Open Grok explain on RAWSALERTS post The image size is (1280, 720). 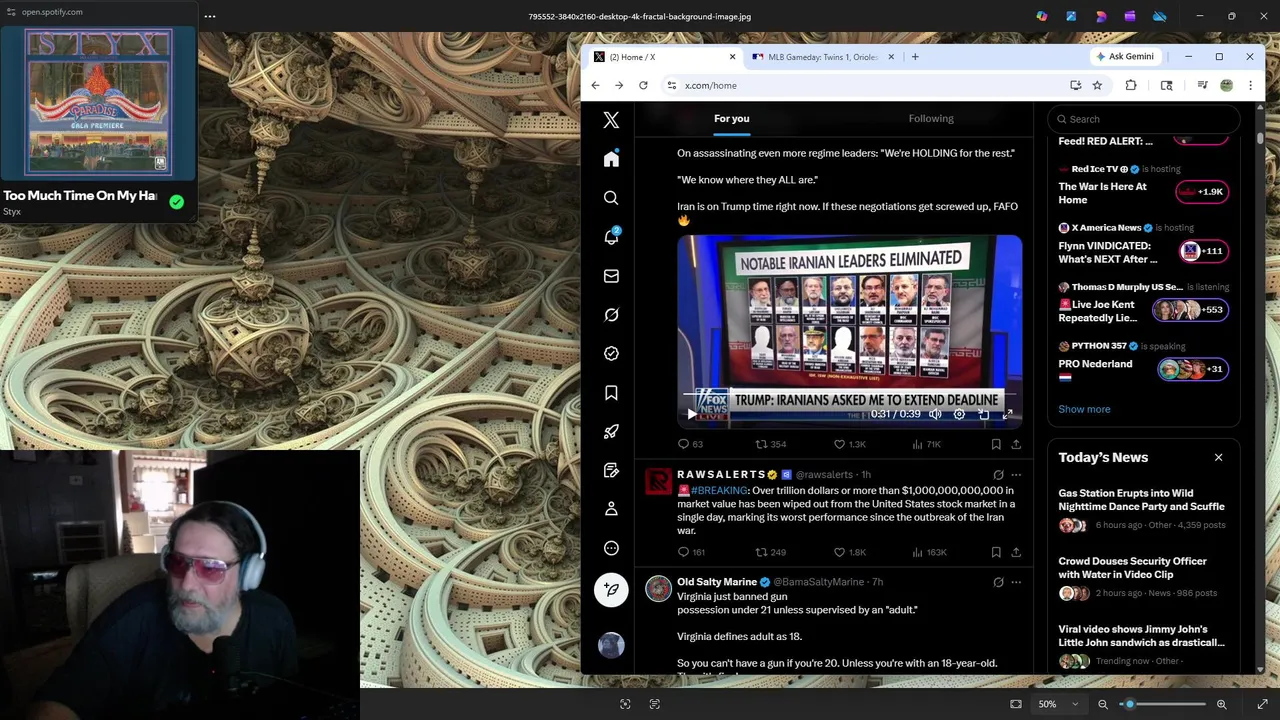(998, 475)
